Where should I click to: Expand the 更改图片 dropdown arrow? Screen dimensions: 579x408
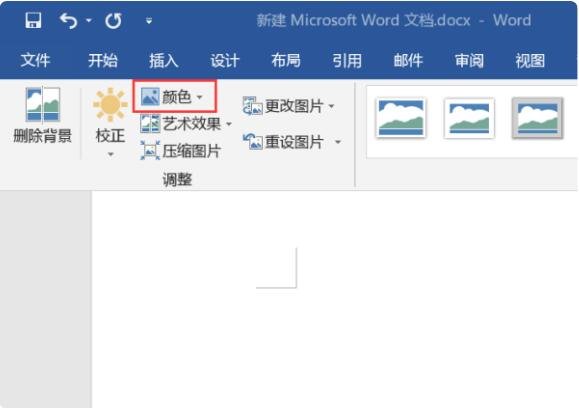pos(331,106)
